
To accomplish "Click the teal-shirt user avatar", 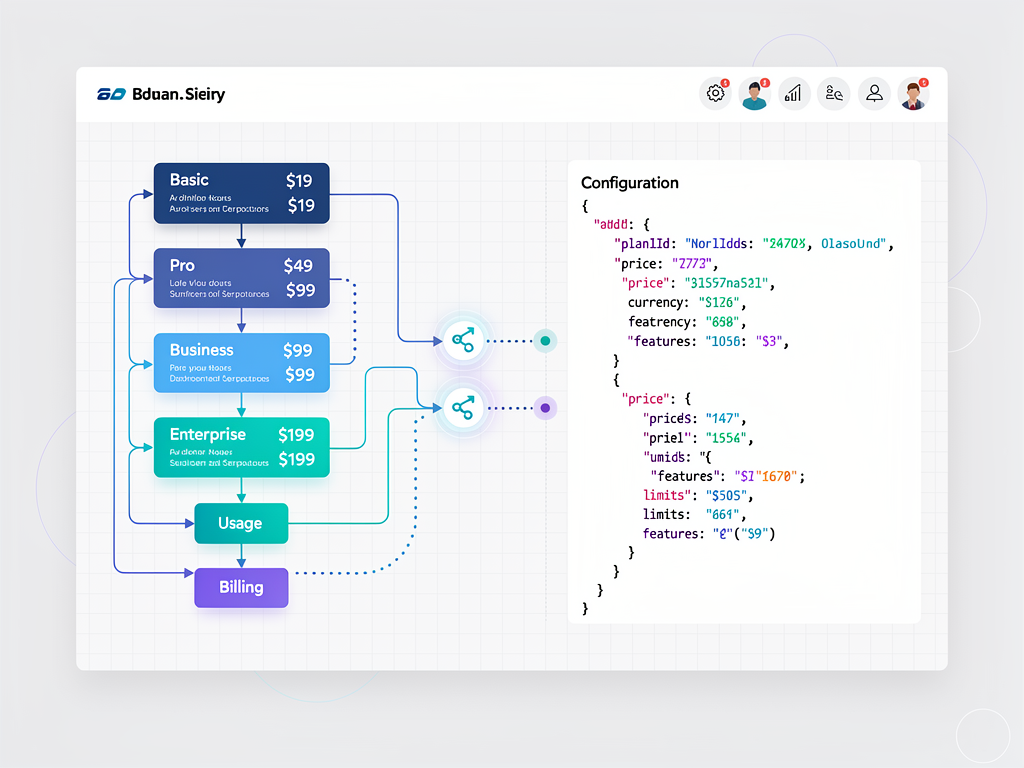I will (x=754, y=93).
